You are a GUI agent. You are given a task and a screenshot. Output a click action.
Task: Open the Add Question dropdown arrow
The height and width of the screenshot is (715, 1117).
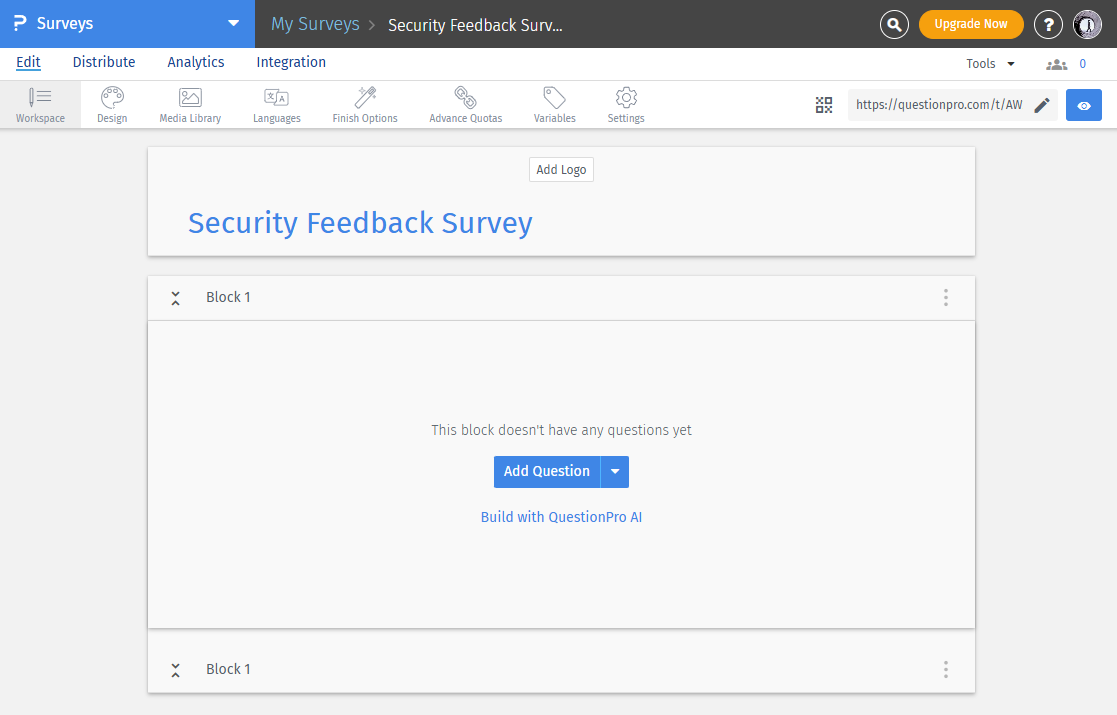[615, 471]
